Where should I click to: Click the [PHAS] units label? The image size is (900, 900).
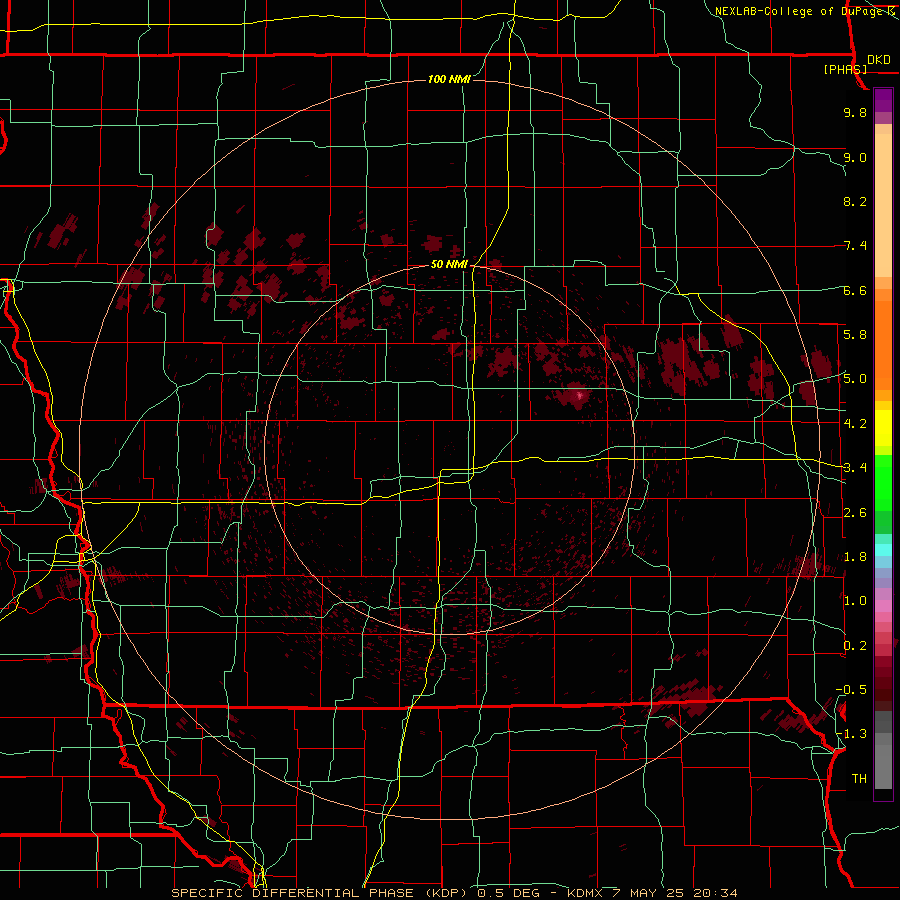[x=845, y=69]
